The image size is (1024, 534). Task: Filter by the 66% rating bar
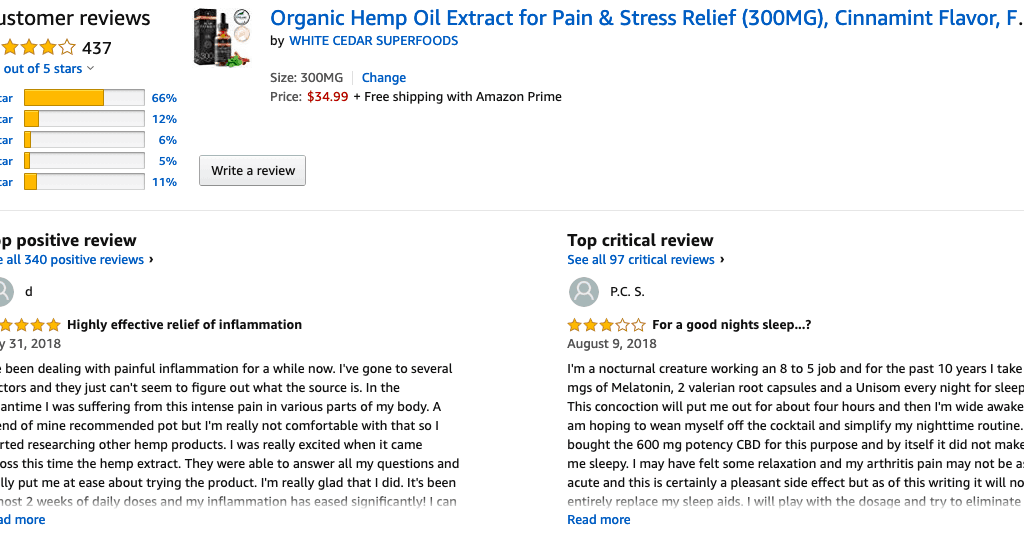click(x=84, y=98)
